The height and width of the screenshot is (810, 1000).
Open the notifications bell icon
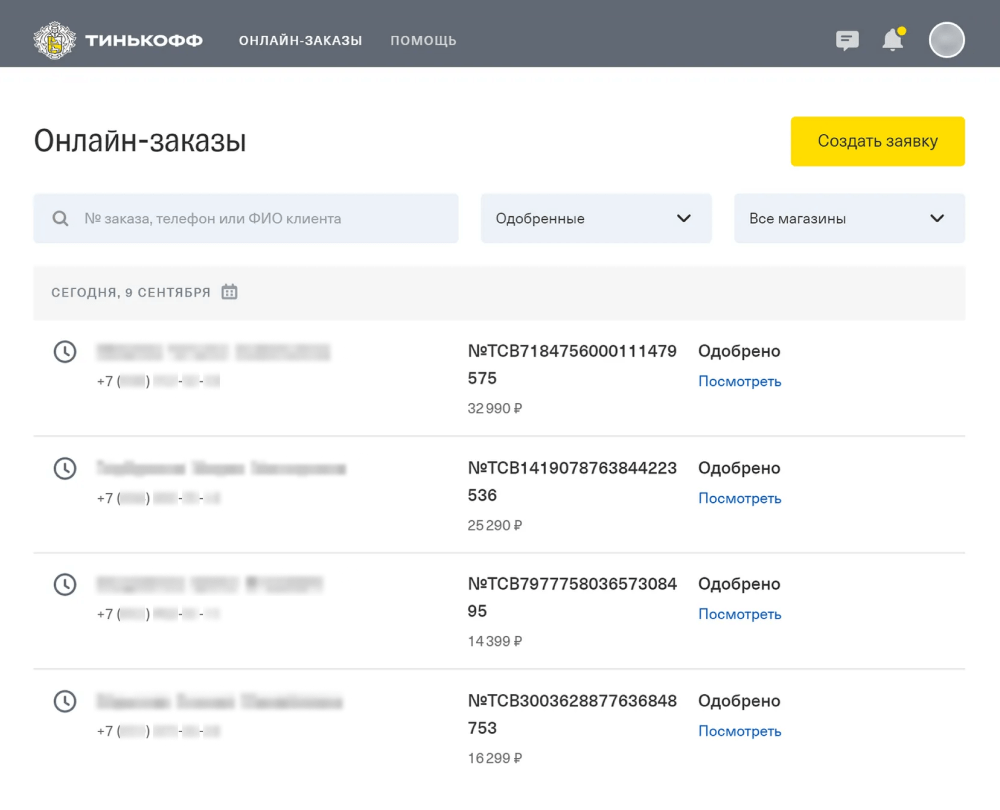point(893,40)
